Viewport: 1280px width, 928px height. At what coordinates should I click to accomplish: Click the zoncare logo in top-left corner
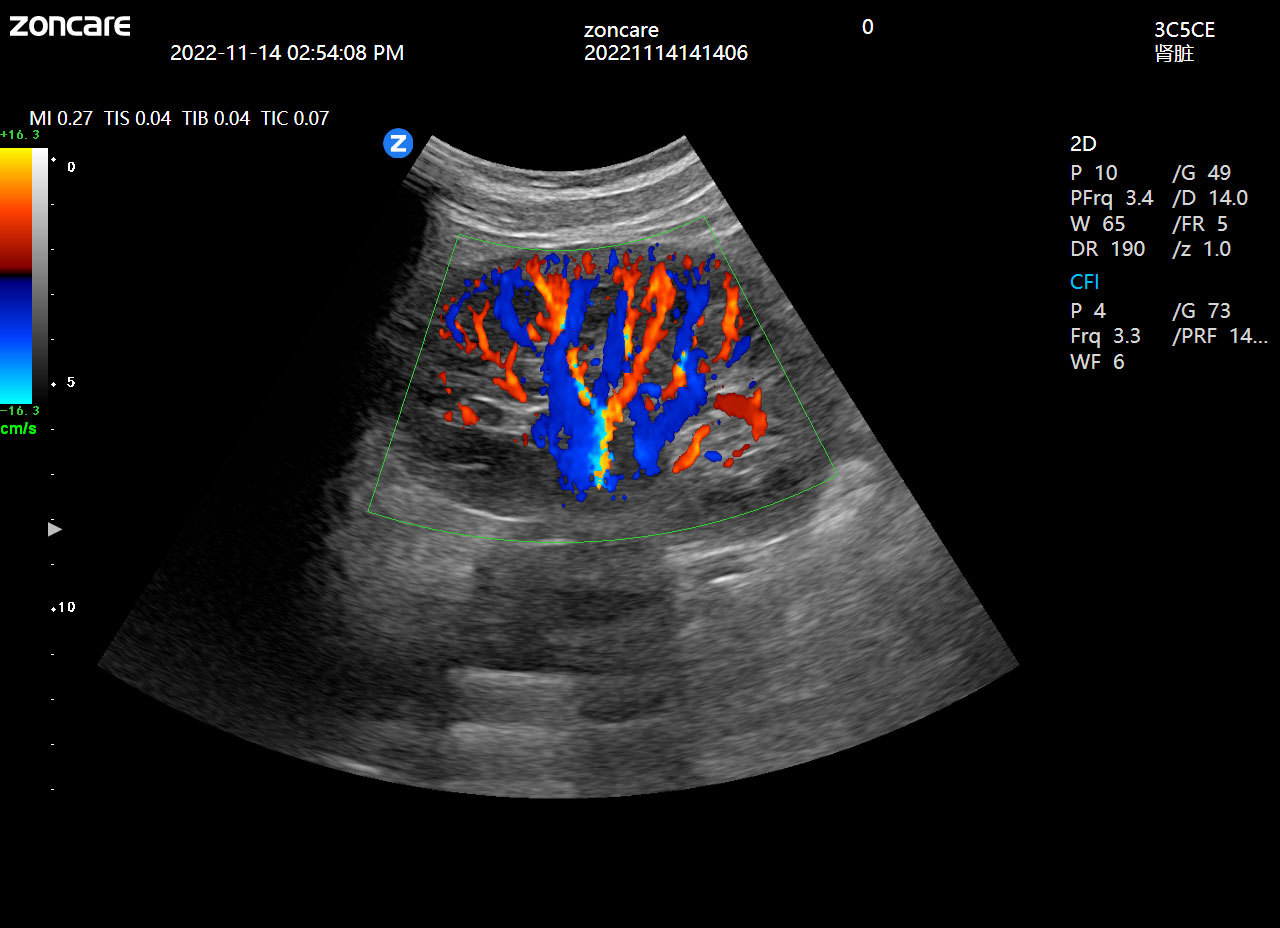coord(70,26)
